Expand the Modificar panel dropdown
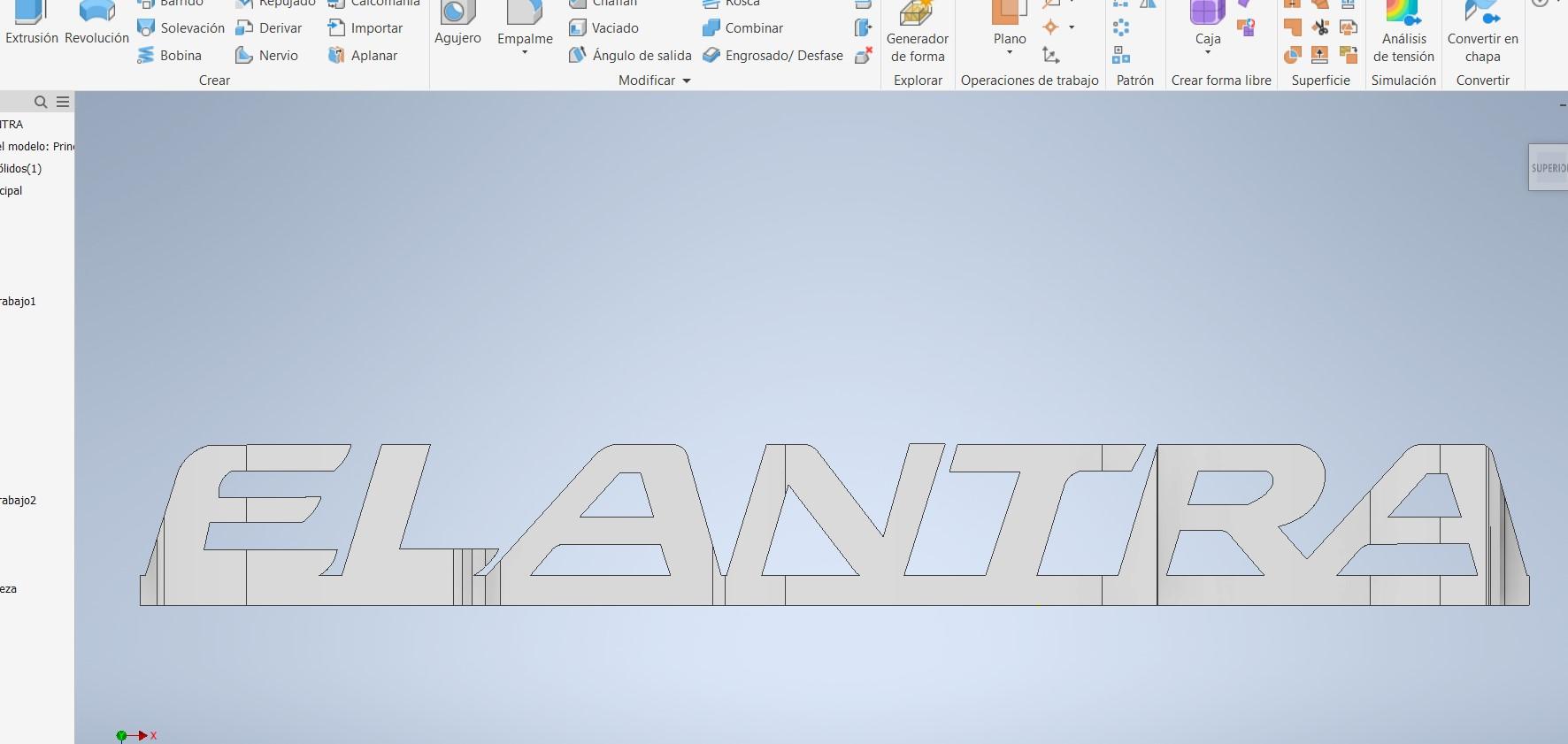This screenshot has width=1568, height=744. [686, 81]
